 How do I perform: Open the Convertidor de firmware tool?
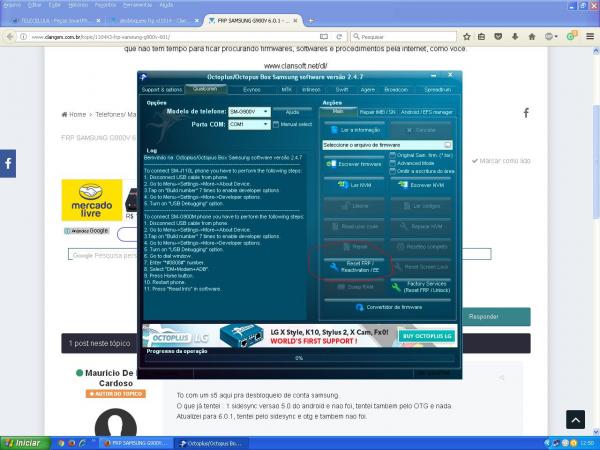coord(388,307)
